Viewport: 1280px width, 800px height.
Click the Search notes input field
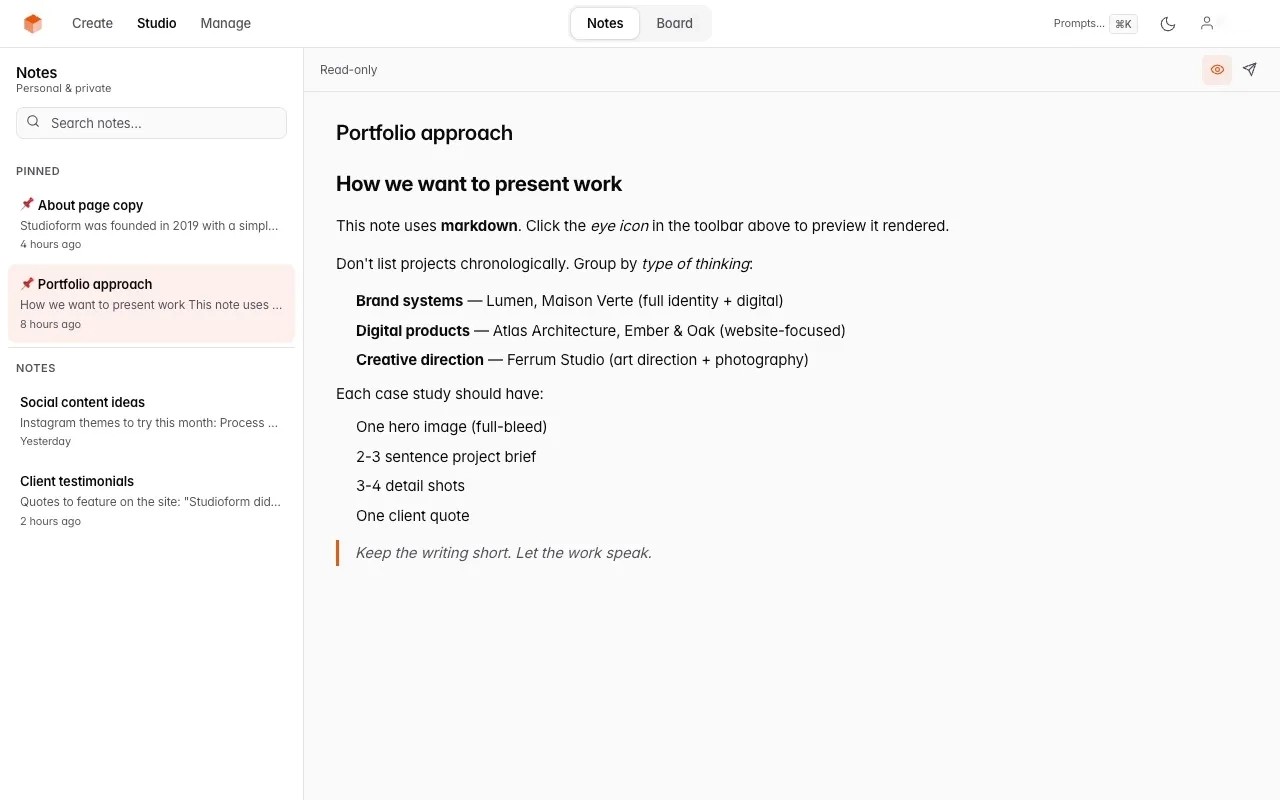pos(150,122)
